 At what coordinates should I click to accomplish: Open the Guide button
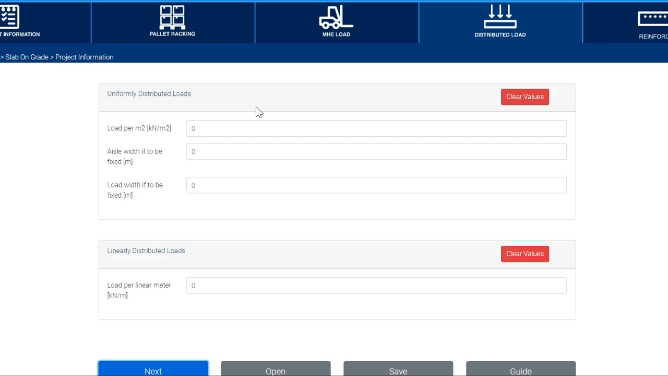pyautogui.click(x=521, y=369)
